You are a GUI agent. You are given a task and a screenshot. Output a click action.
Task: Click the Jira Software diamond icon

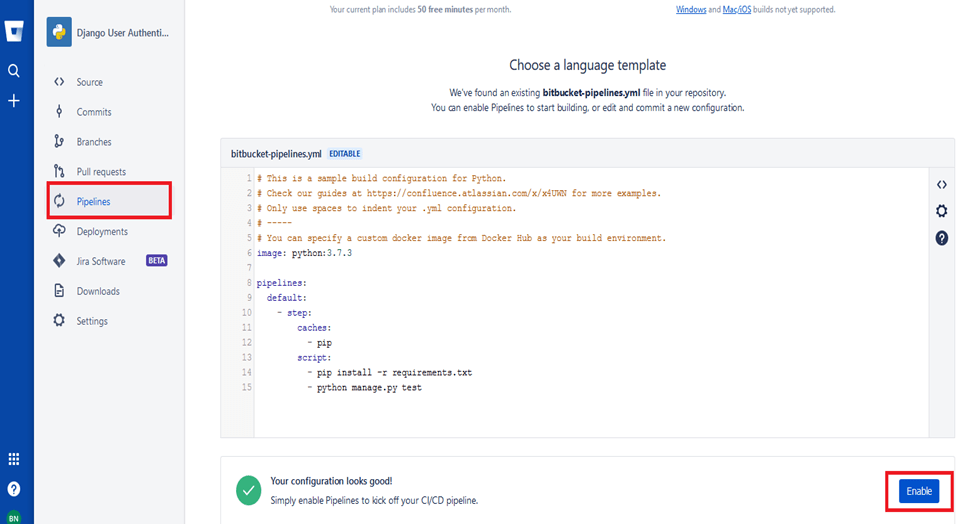pyautogui.click(x=59, y=260)
